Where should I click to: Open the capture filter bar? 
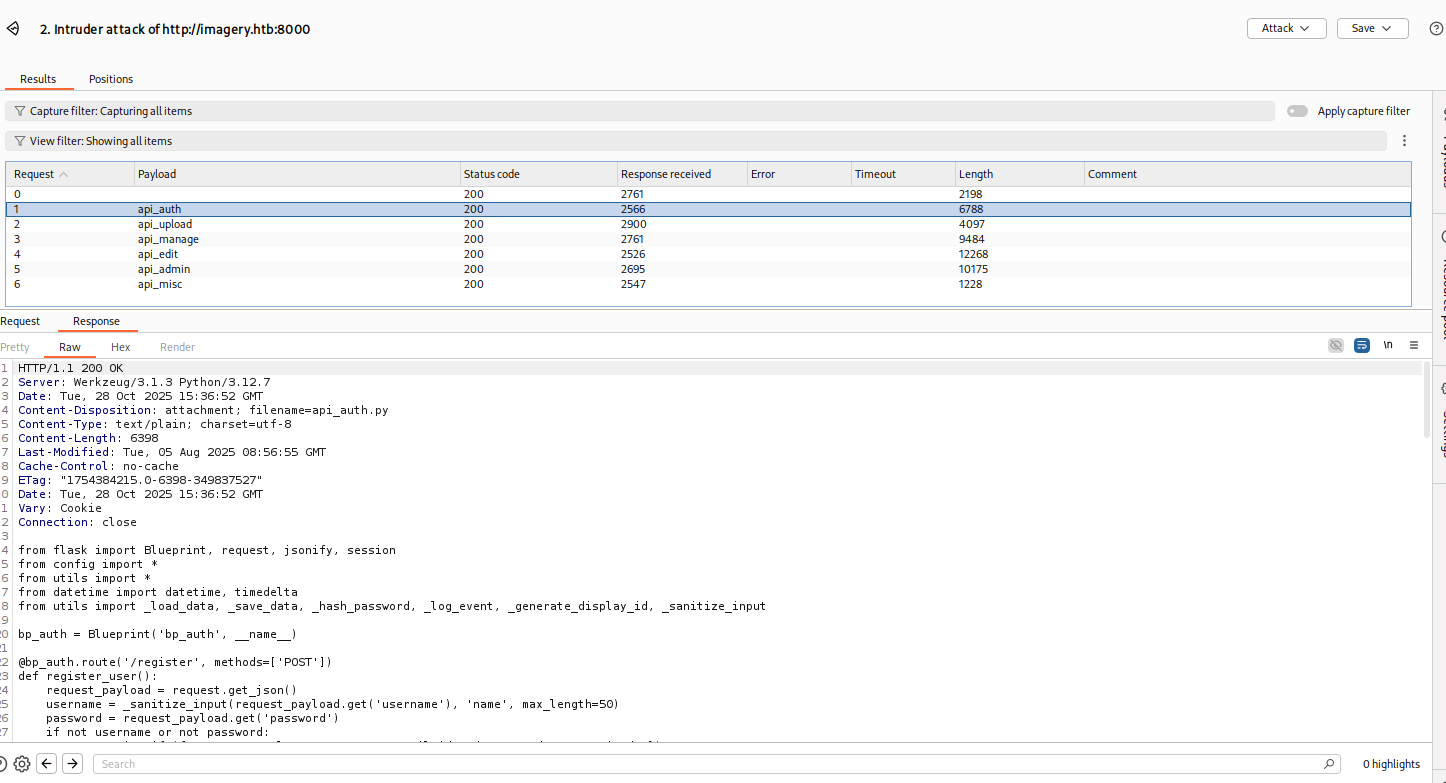pos(640,111)
